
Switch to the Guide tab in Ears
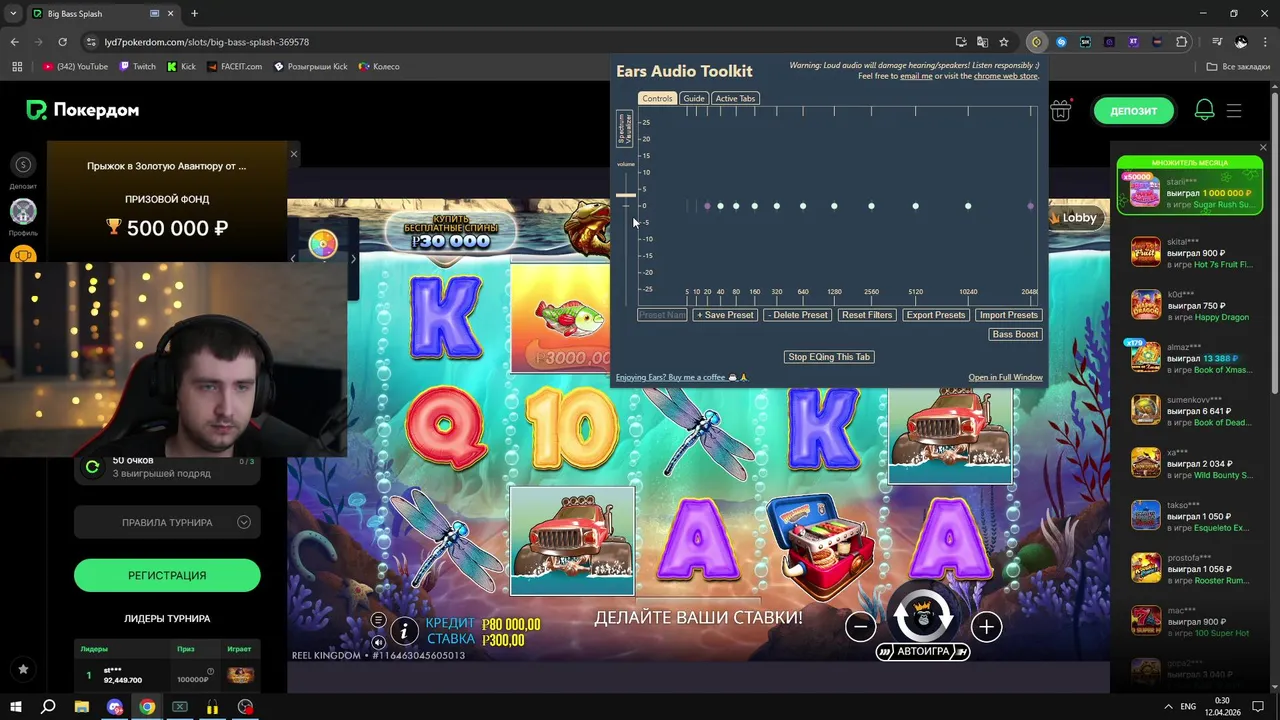(x=694, y=98)
